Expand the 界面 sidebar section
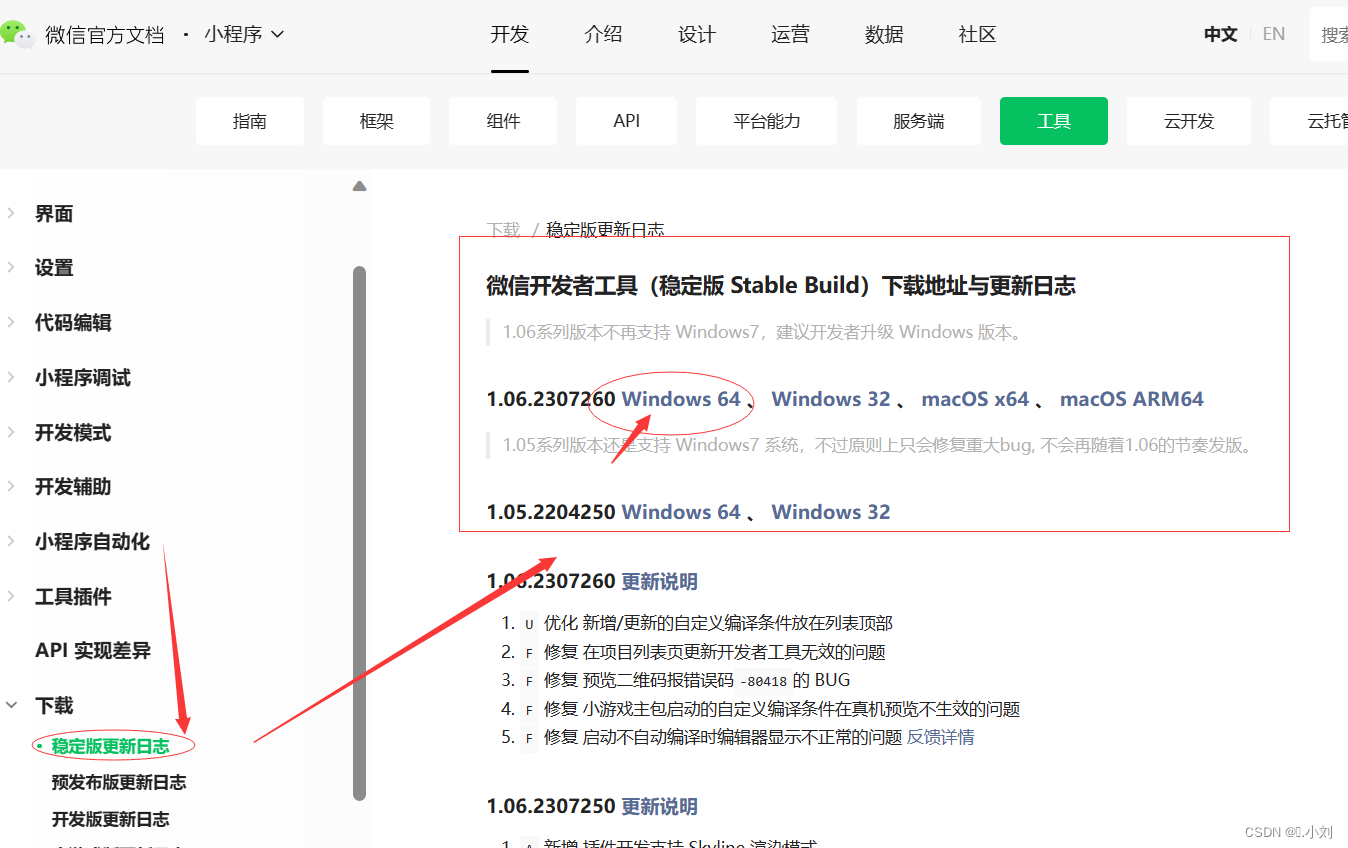The height and width of the screenshot is (848, 1348). pos(54,213)
